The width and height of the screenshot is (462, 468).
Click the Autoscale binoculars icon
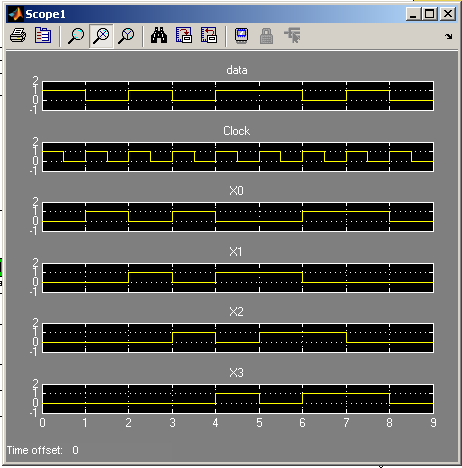tap(159, 35)
